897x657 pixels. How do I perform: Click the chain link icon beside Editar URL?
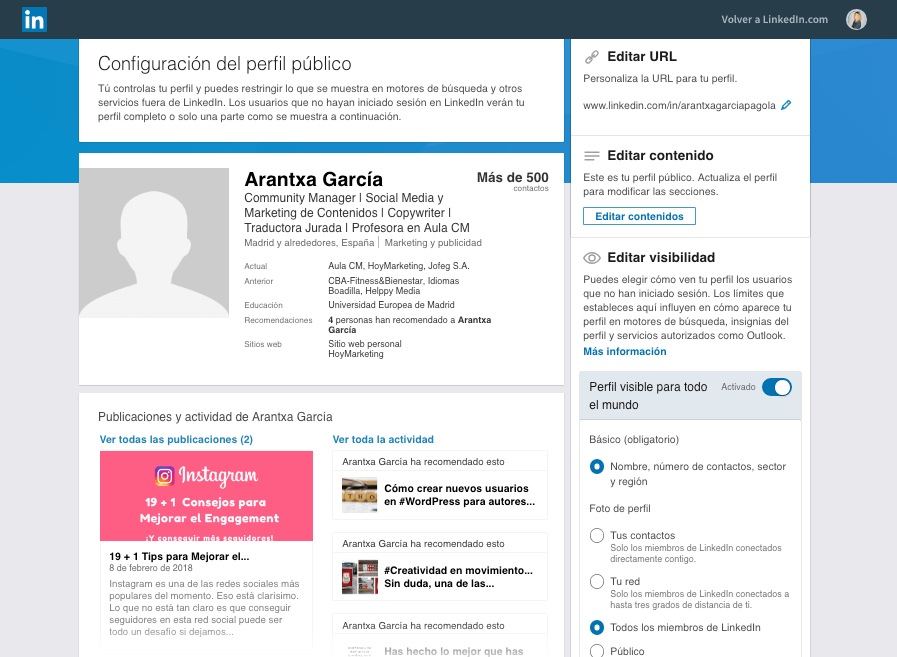591,55
